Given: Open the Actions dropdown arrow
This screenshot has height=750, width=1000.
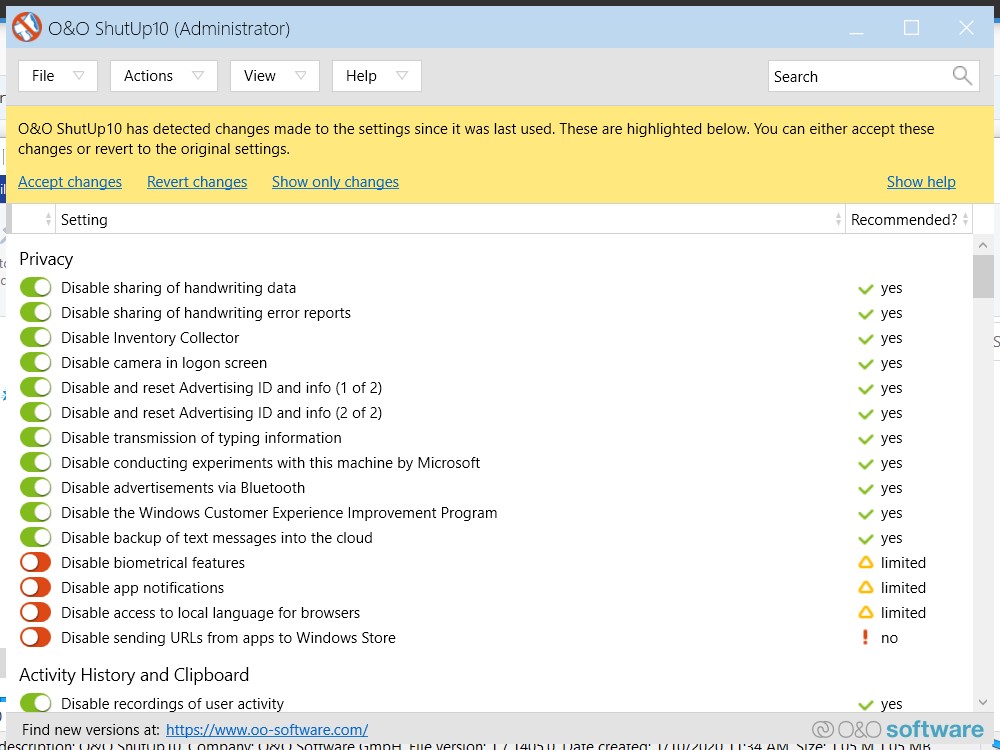Looking at the screenshot, I should pyautogui.click(x=198, y=75).
